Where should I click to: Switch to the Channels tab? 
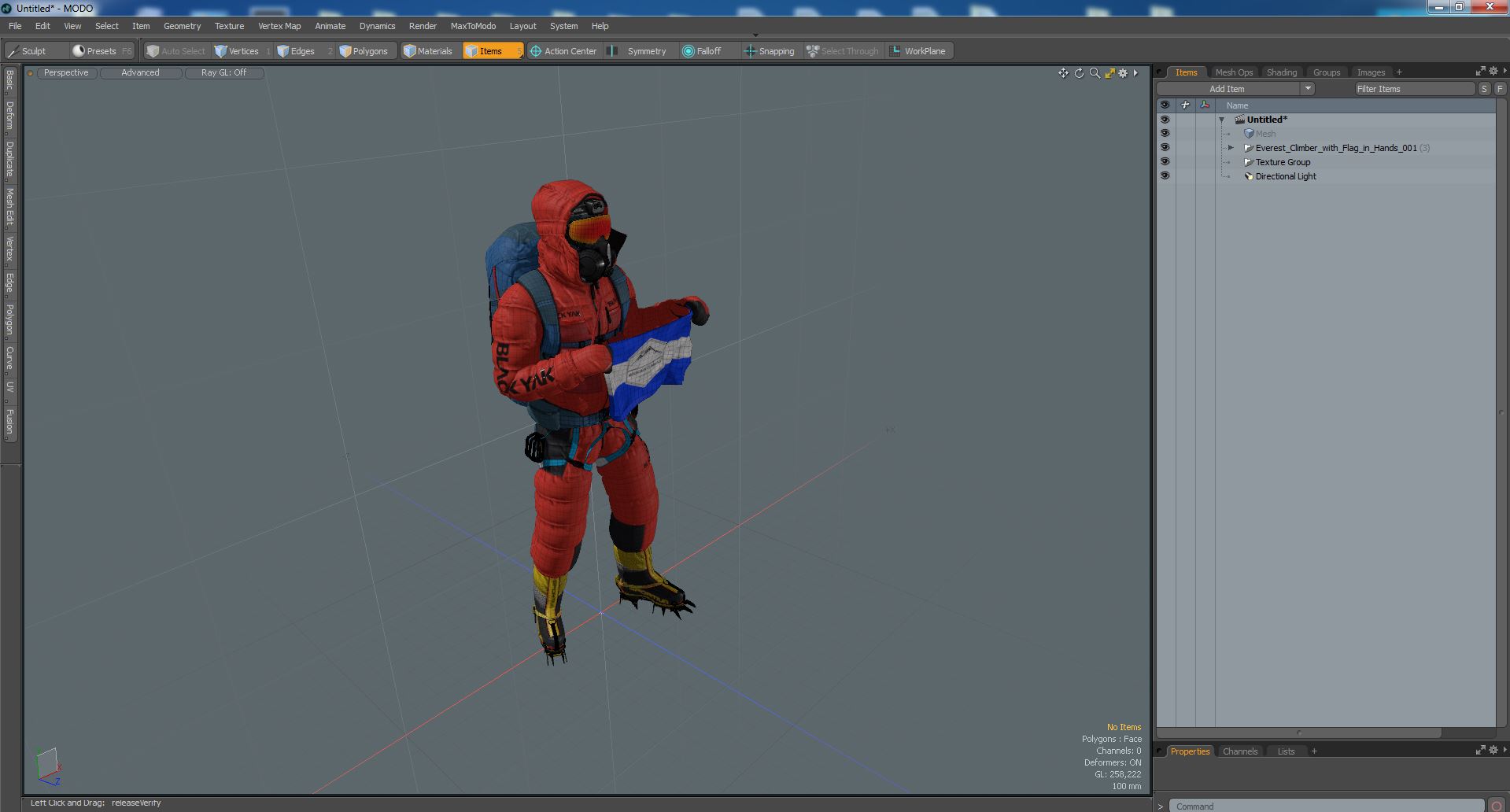point(1240,751)
